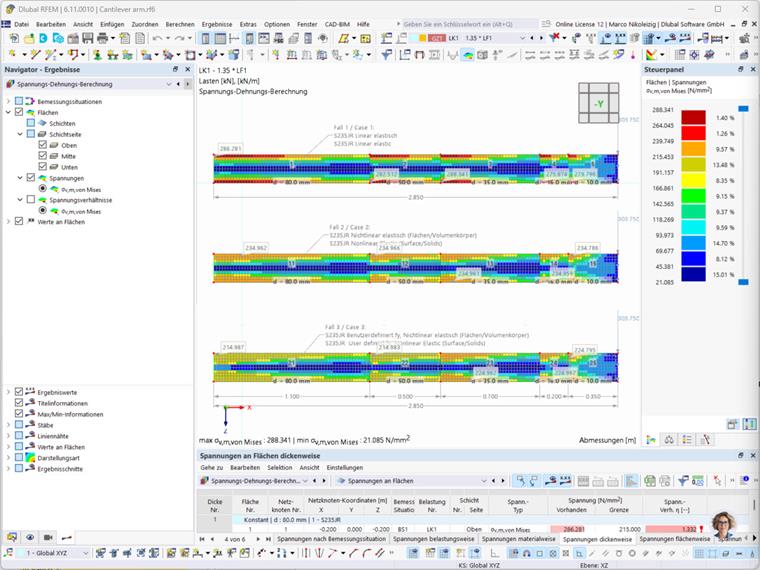Open the Spannungs-Dehnungs-Berechnung navigator dropdown
This screenshot has width=760, height=570.
(x=169, y=84)
